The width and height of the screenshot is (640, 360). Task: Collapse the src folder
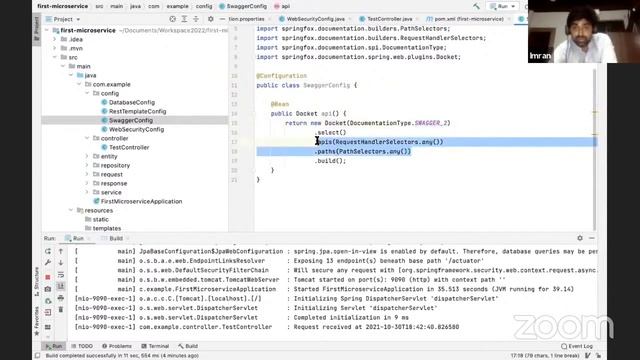click(55, 57)
